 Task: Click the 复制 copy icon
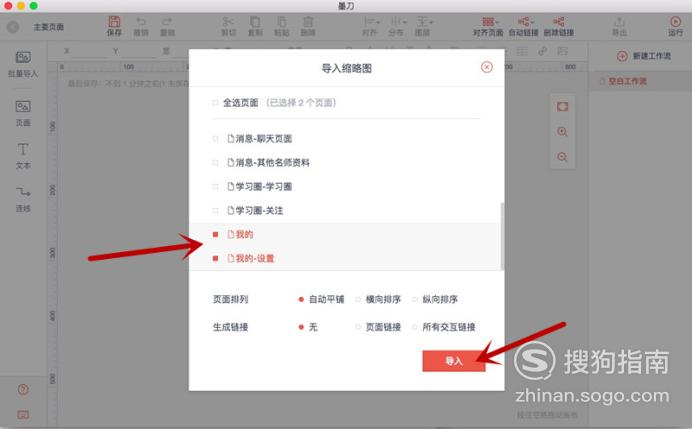[x=255, y=22]
